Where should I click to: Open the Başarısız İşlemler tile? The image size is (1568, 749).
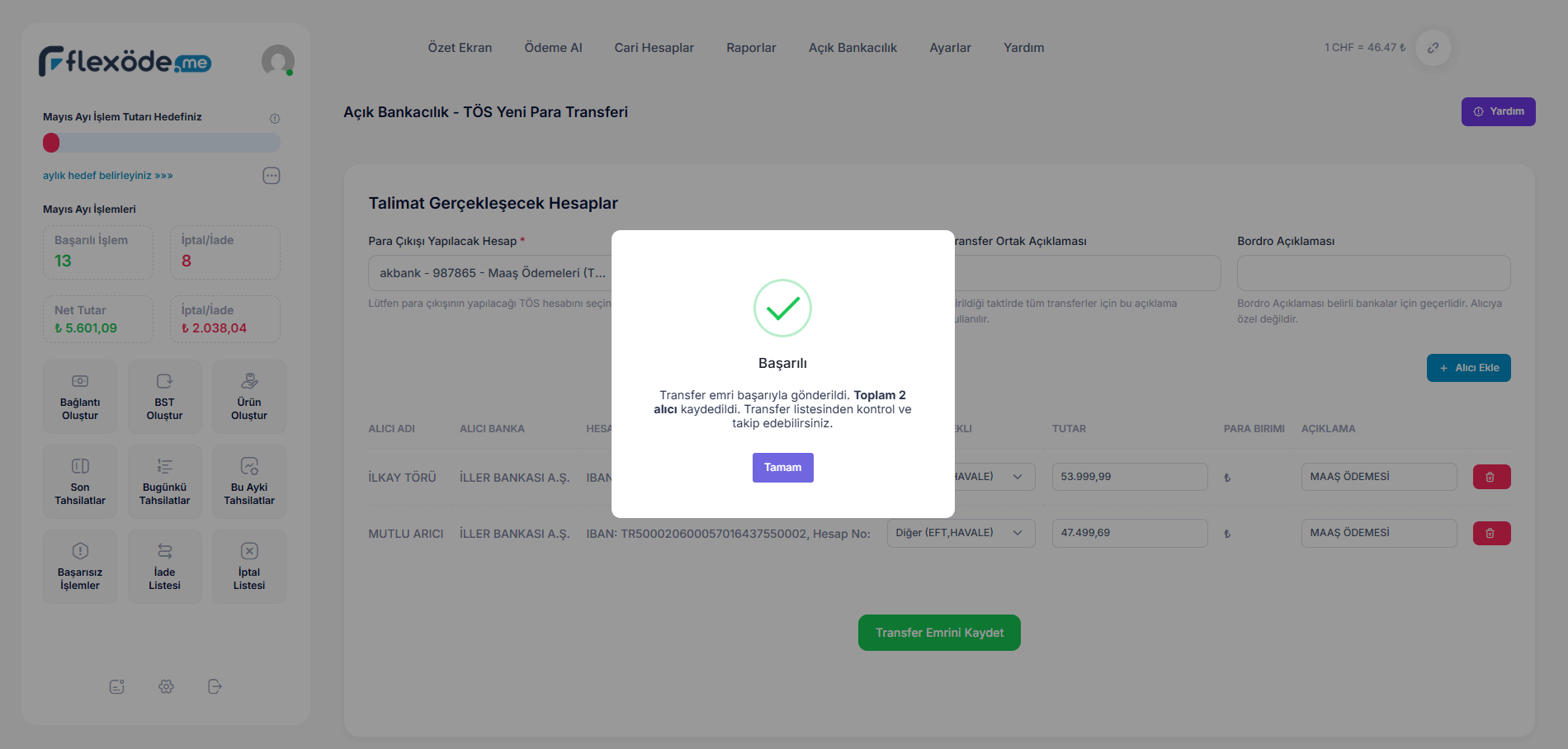(x=80, y=567)
